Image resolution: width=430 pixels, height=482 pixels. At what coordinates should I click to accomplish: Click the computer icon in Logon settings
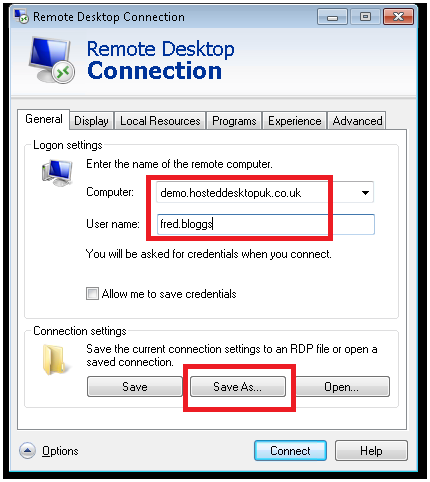tap(57, 172)
